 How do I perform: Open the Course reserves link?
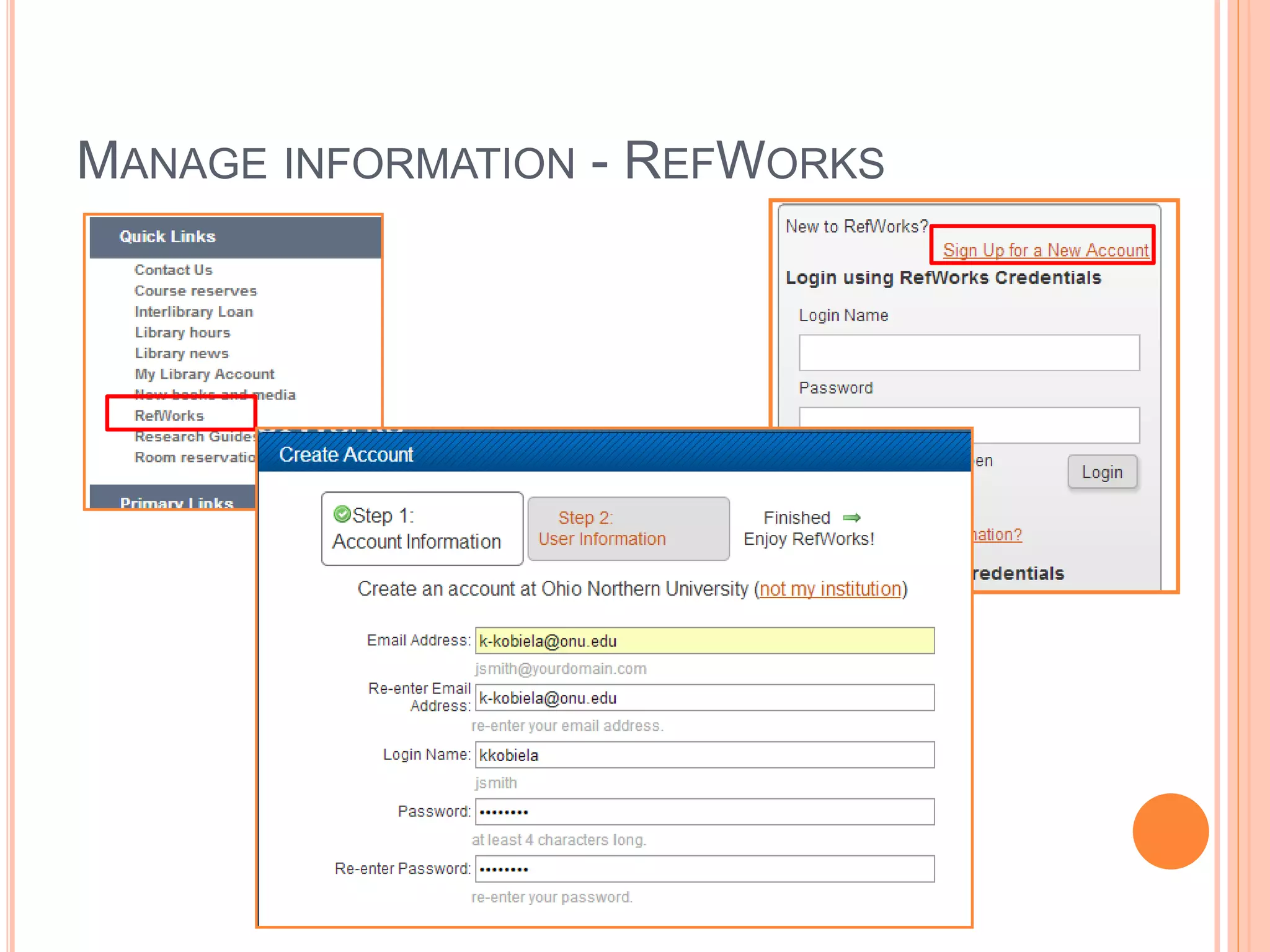(x=195, y=291)
